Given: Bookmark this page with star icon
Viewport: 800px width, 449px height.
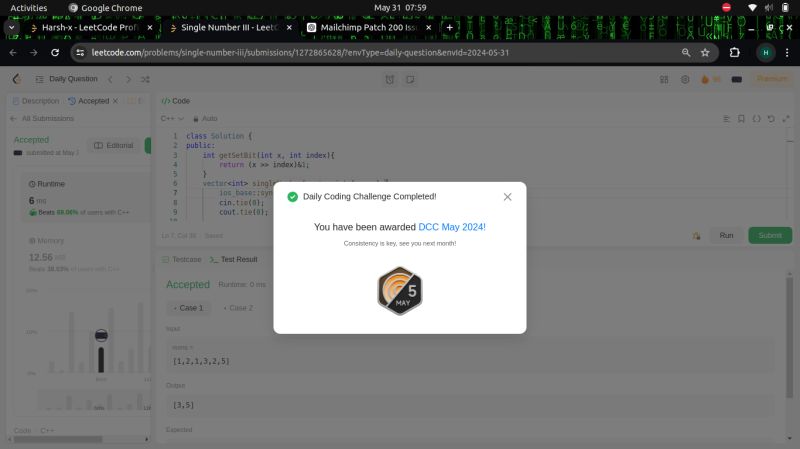Looking at the screenshot, I should pos(705,53).
